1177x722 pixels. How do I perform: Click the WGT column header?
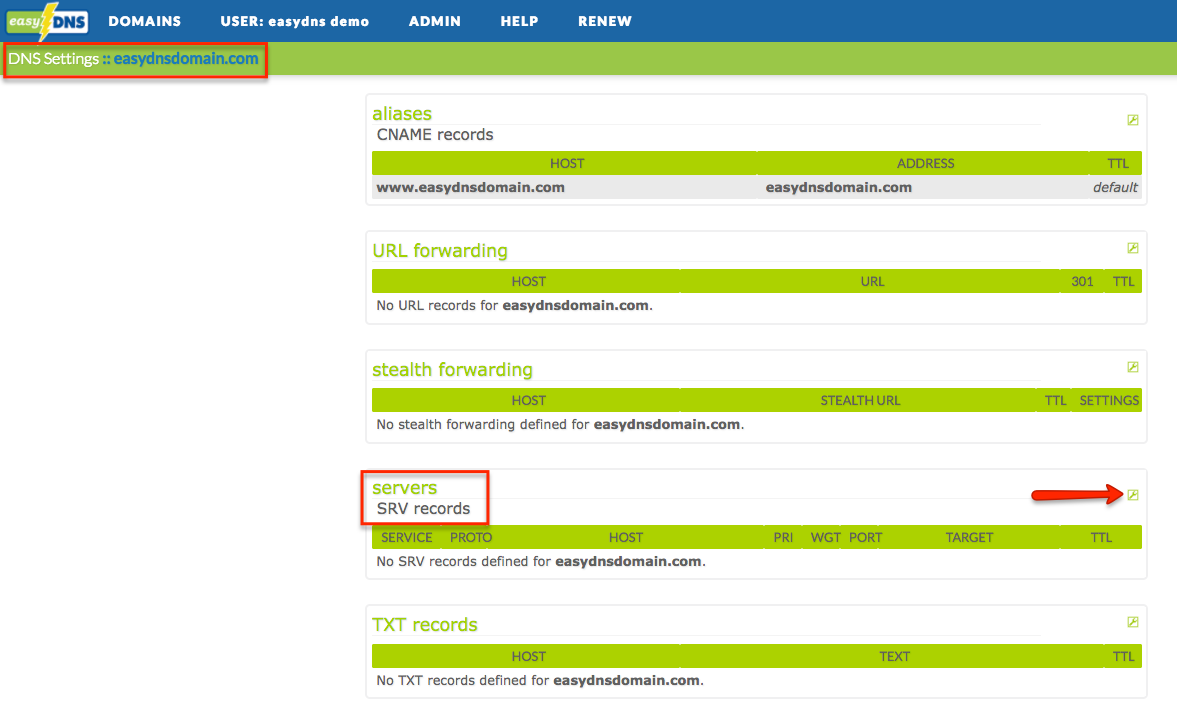click(x=825, y=537)
